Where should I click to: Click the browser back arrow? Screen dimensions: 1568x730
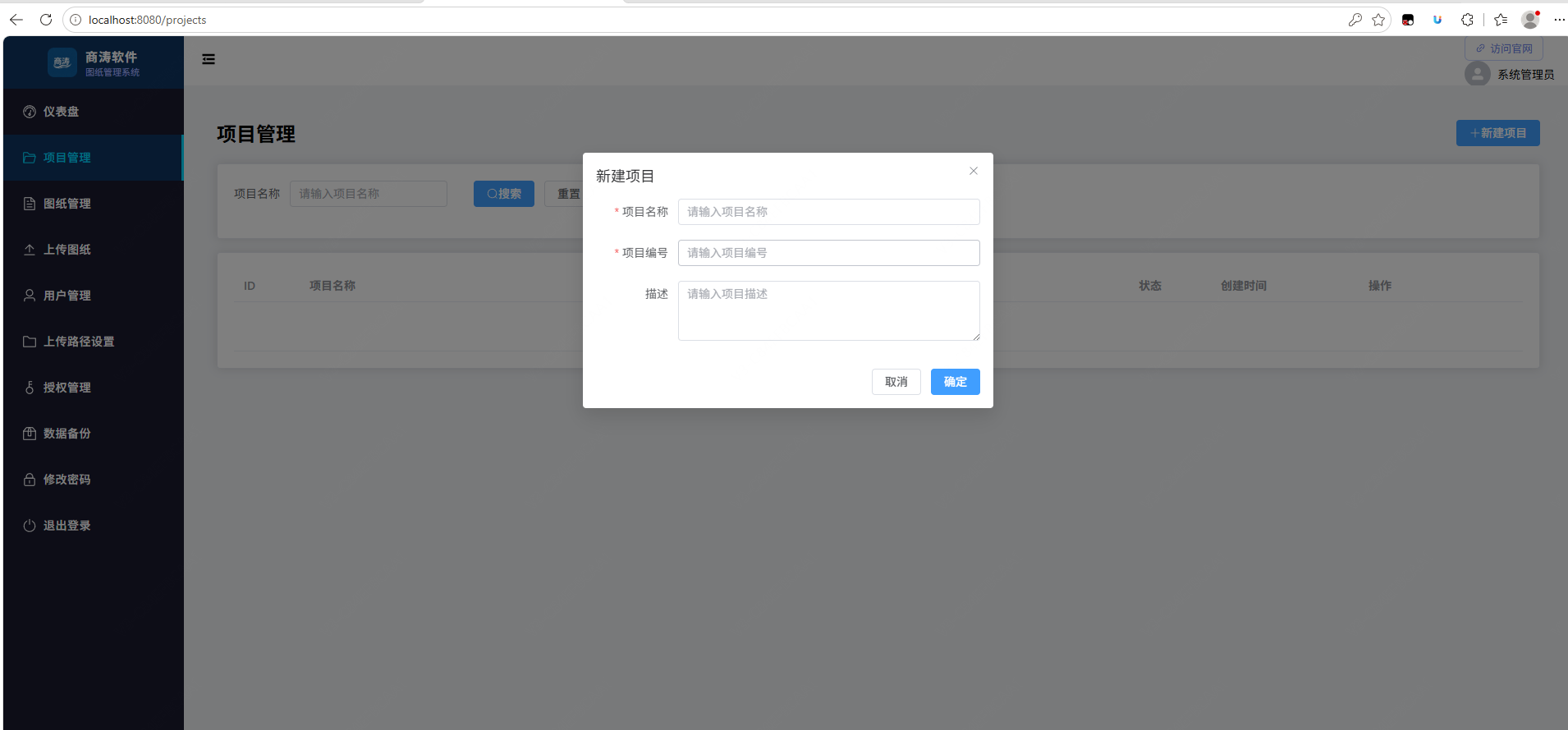click(x=16, y=20)
